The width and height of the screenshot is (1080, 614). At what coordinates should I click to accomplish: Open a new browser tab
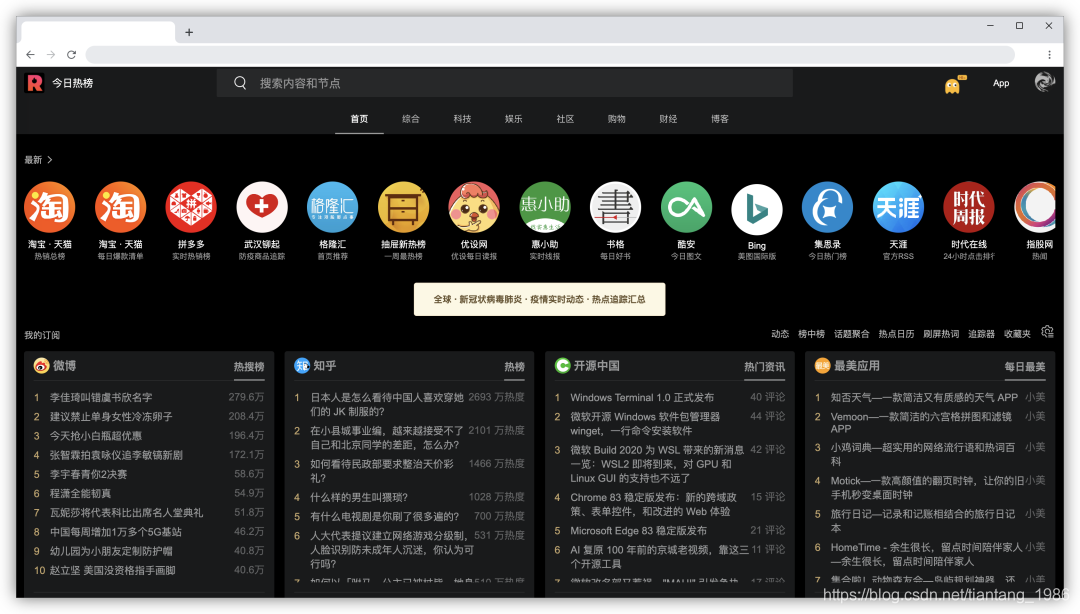[x=189, y=32]
